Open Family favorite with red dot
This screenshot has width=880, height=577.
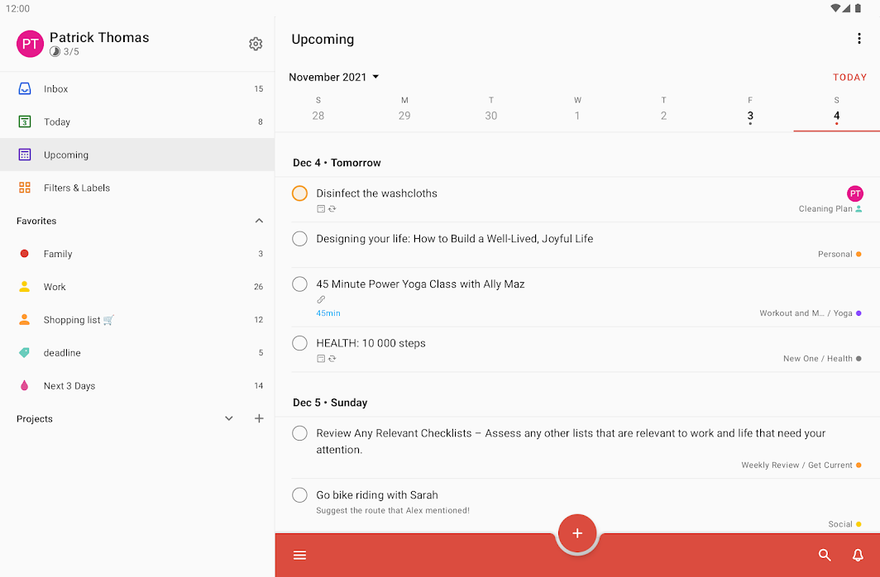(x=138, y=254)
